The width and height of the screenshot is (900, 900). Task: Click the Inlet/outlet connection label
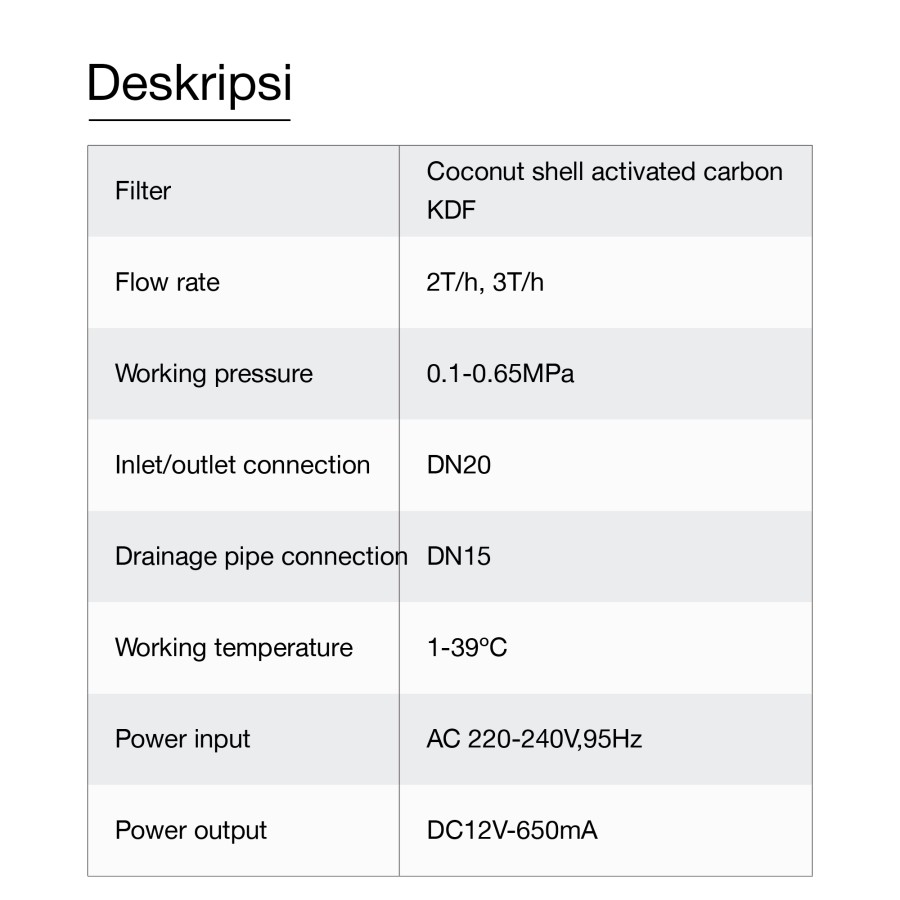point(242,465)
